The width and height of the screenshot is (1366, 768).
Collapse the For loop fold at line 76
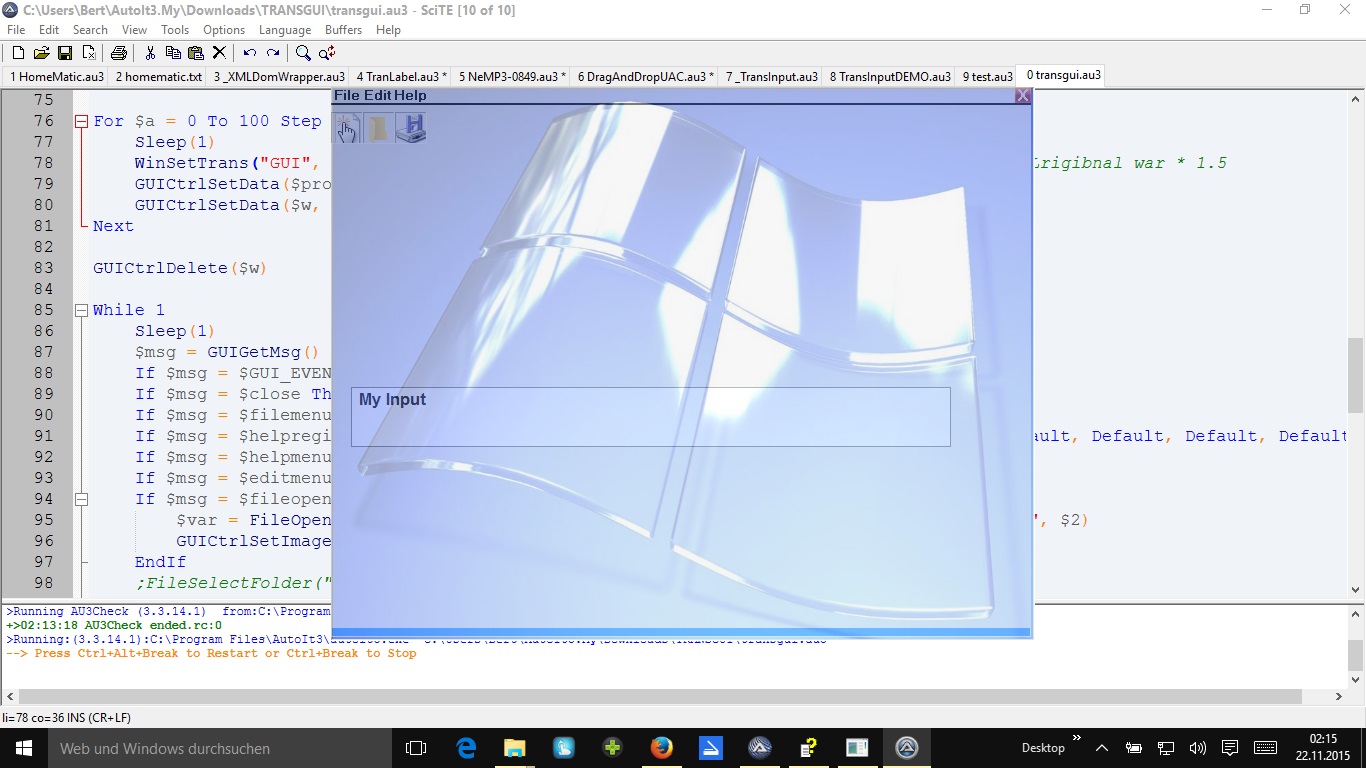point(82,121)
